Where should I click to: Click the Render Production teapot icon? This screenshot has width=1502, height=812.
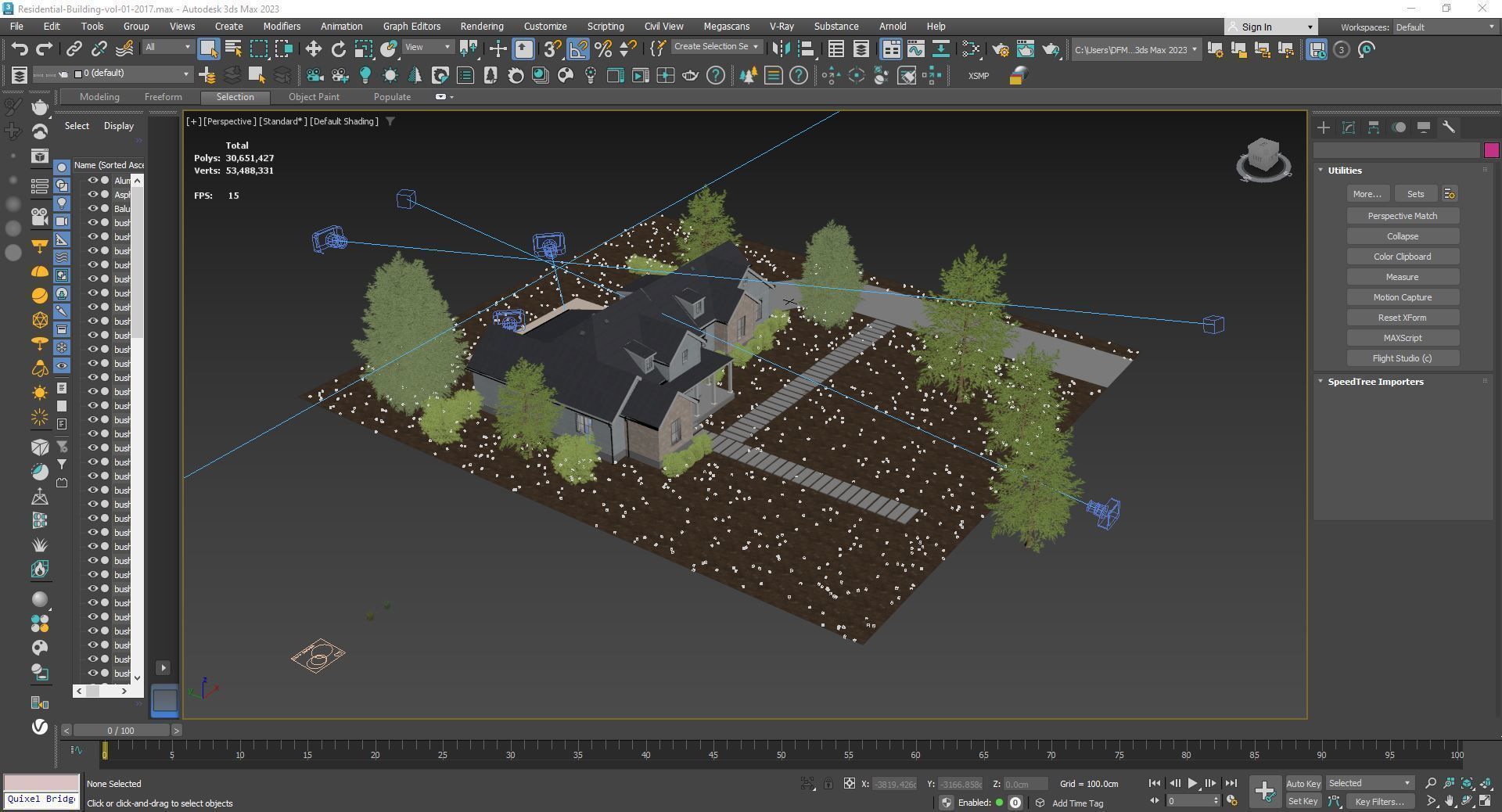click(x=1051, y=49)
